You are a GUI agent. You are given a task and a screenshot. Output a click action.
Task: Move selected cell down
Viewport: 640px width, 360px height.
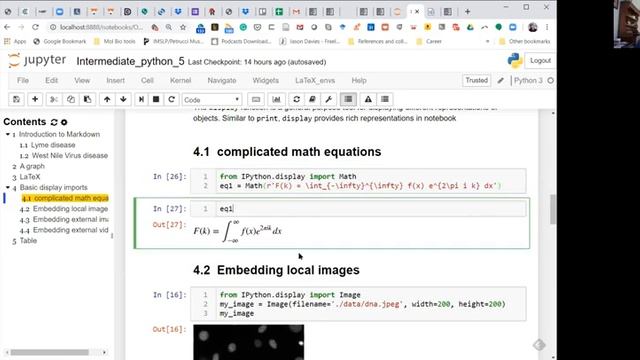pyautogui.click(x=123, y=99)
